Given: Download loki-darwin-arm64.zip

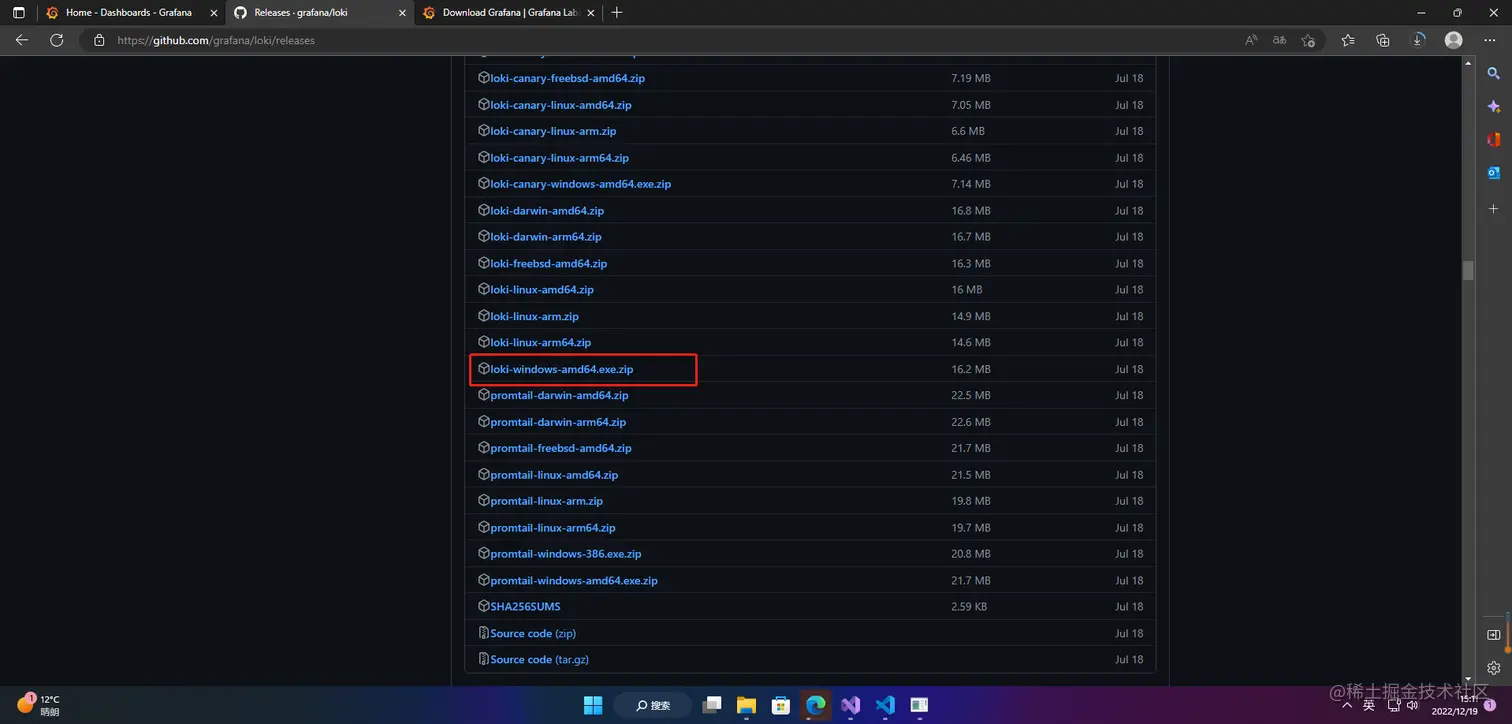Looking at the screenshot, I should (546, 237).
